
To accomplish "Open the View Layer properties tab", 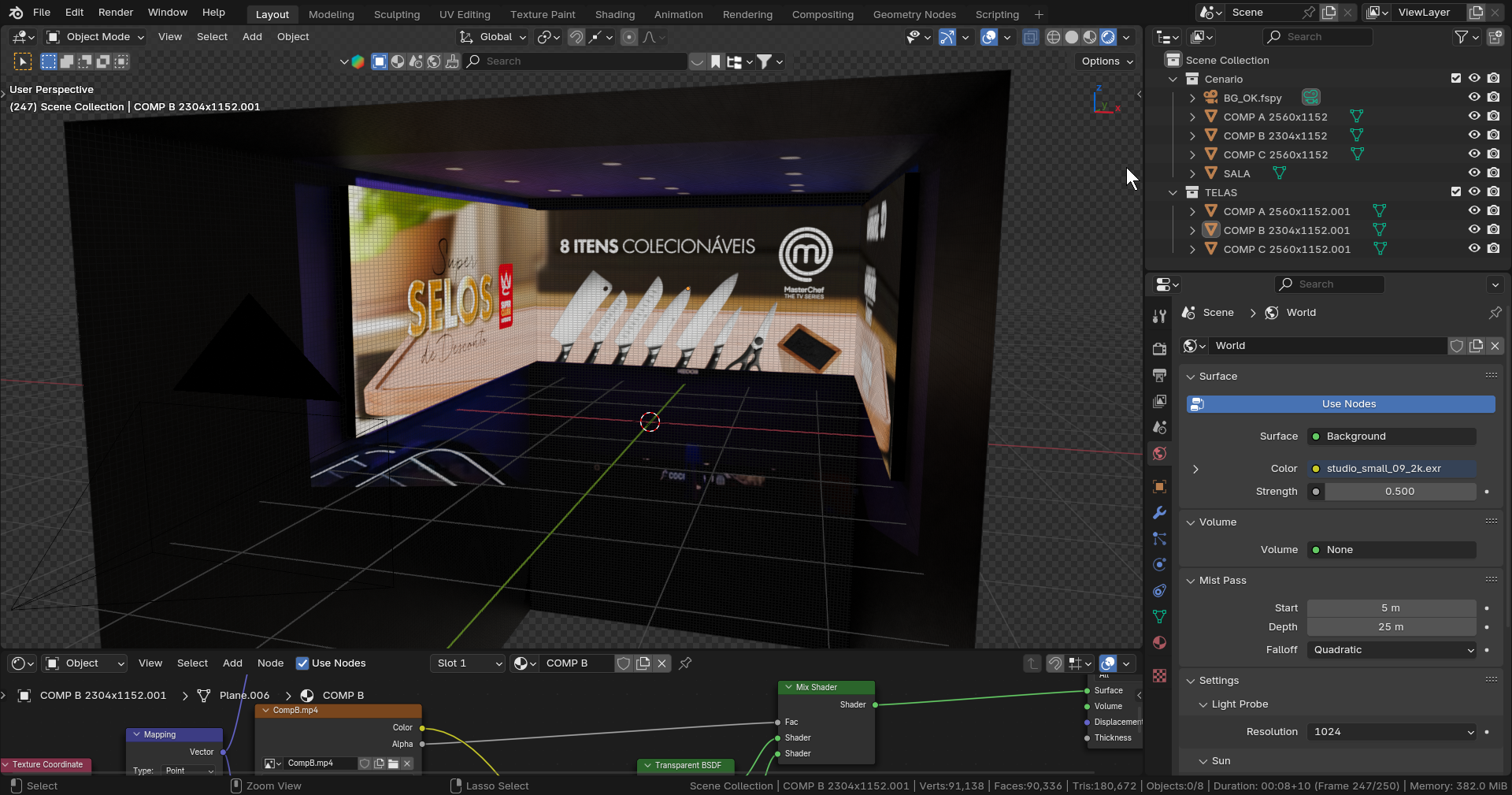I will point(1159,401).
